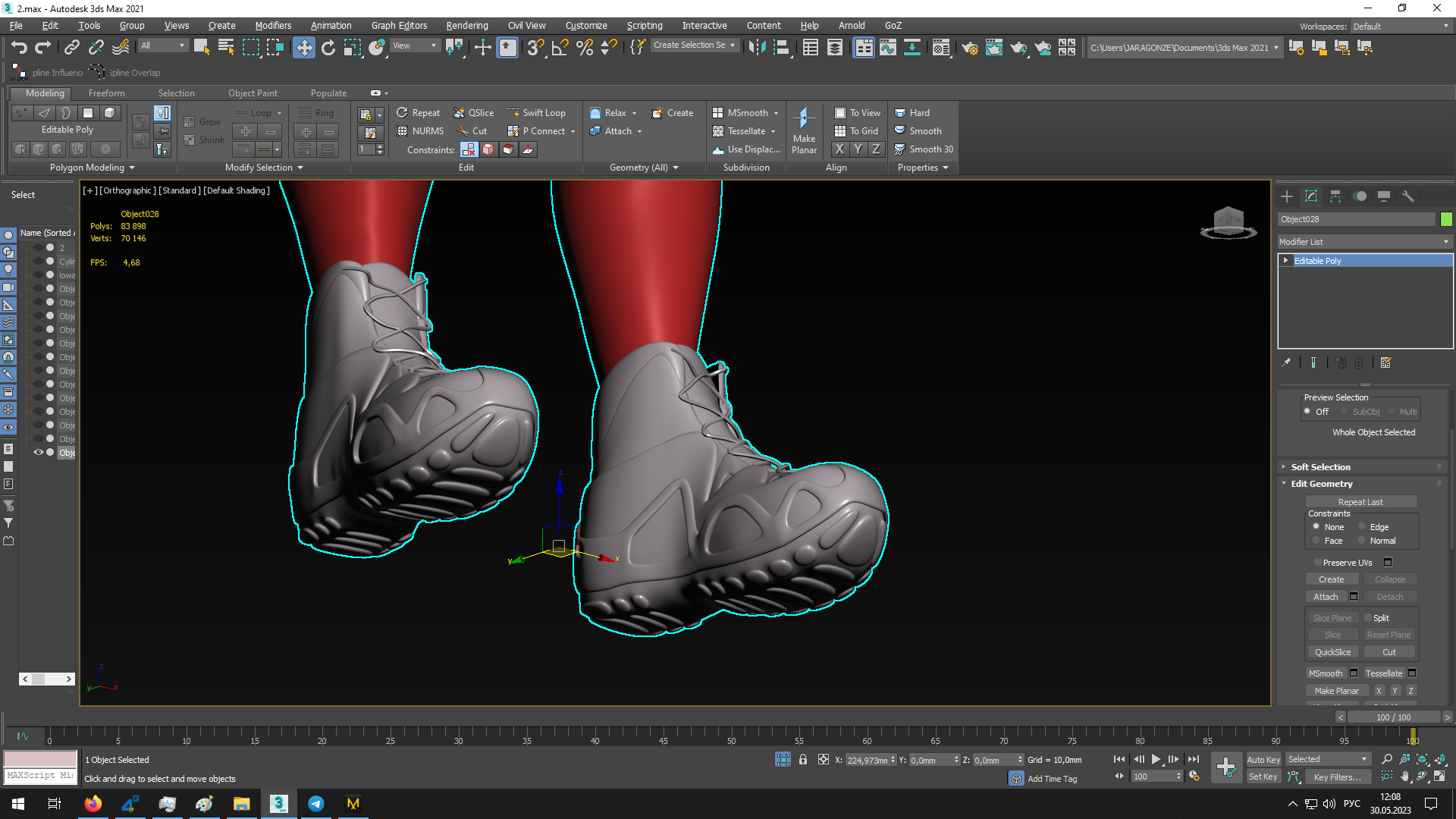Switch to Freeform ribbon tab
1456x819 pixels.
(x=106, y=93)
